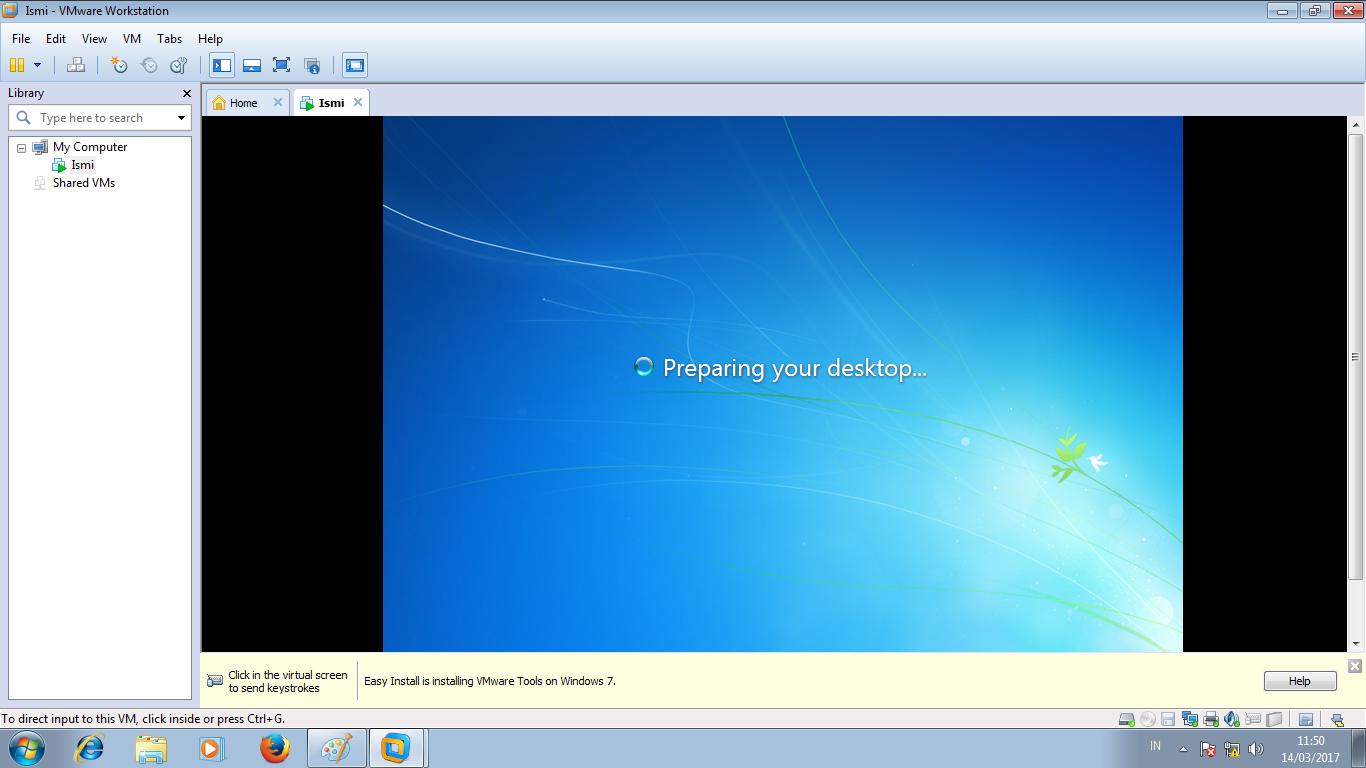This screenshot has height=768, width=1366.
Task: Click the IN language indicator
Action: click(x=1156, y=746)
